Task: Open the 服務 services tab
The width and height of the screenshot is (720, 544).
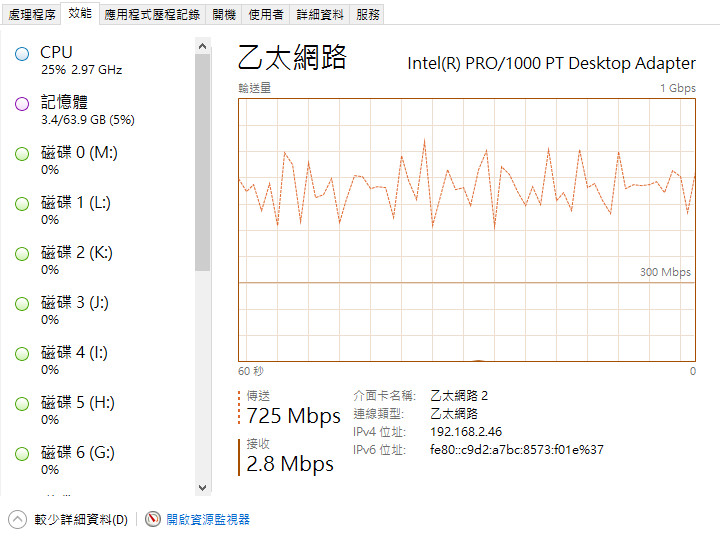Action: coord(368,15)
